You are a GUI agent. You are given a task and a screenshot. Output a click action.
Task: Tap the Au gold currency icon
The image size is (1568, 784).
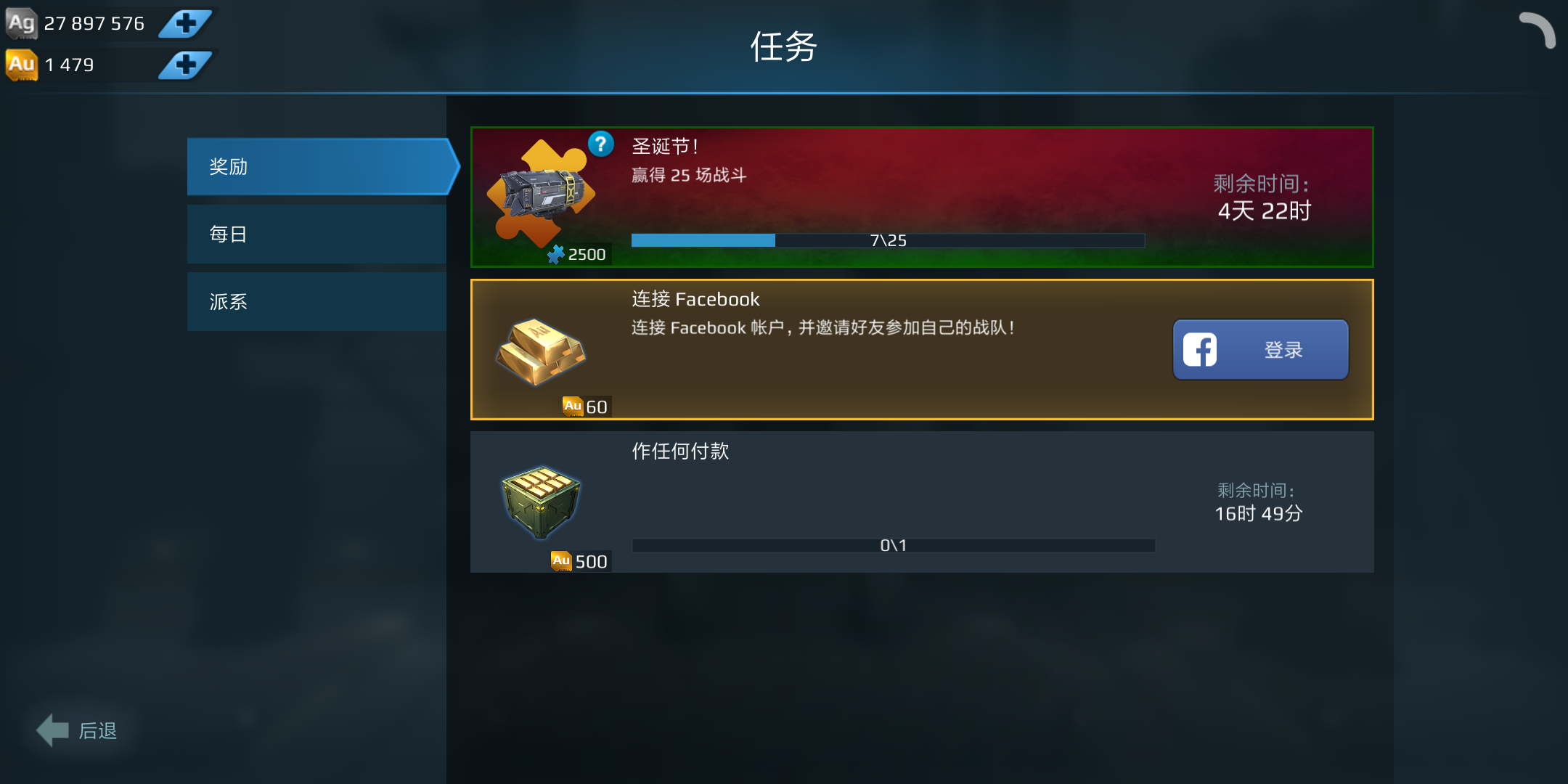(x=22, y=65)
